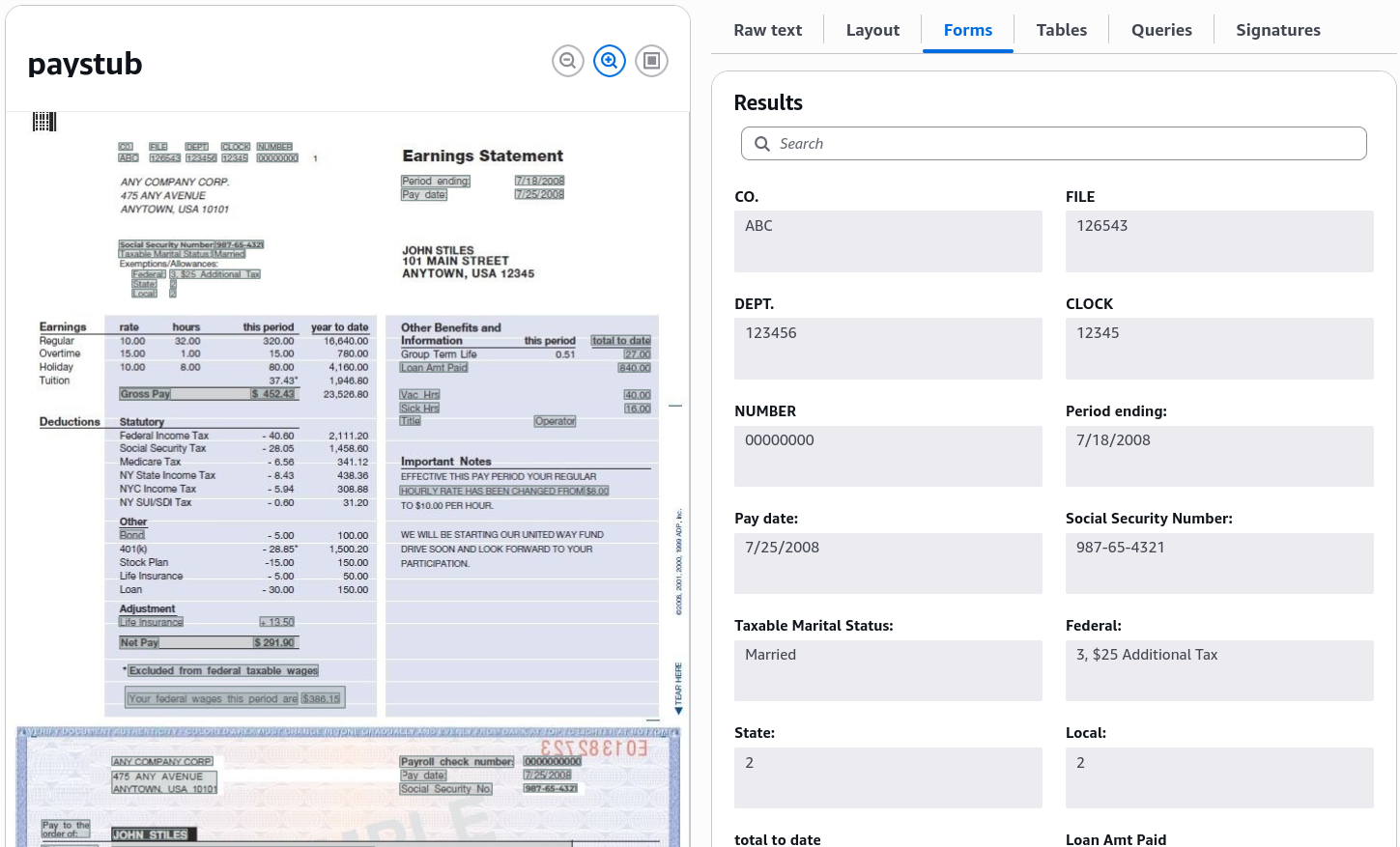1400x847 pixels.
Task: Open the Signatures tab
Action: [1278, 30]
